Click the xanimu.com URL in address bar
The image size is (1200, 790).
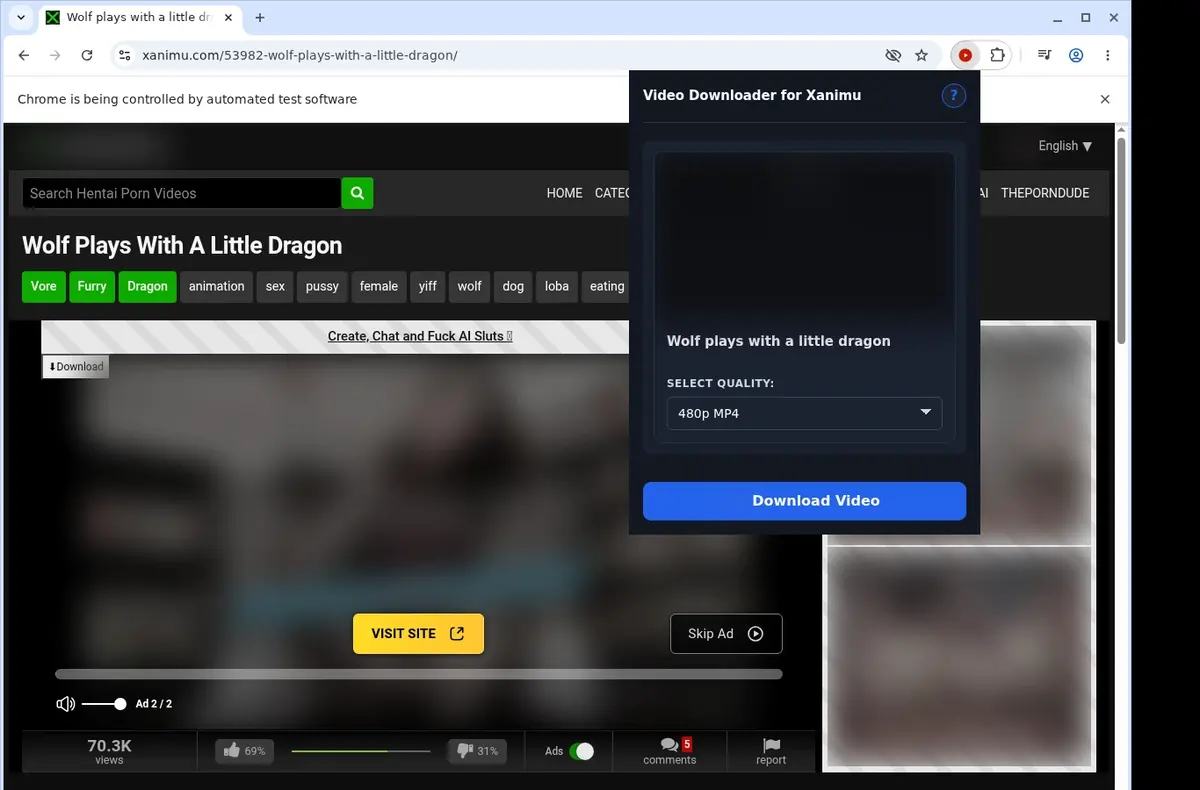(x=300, y=55)
